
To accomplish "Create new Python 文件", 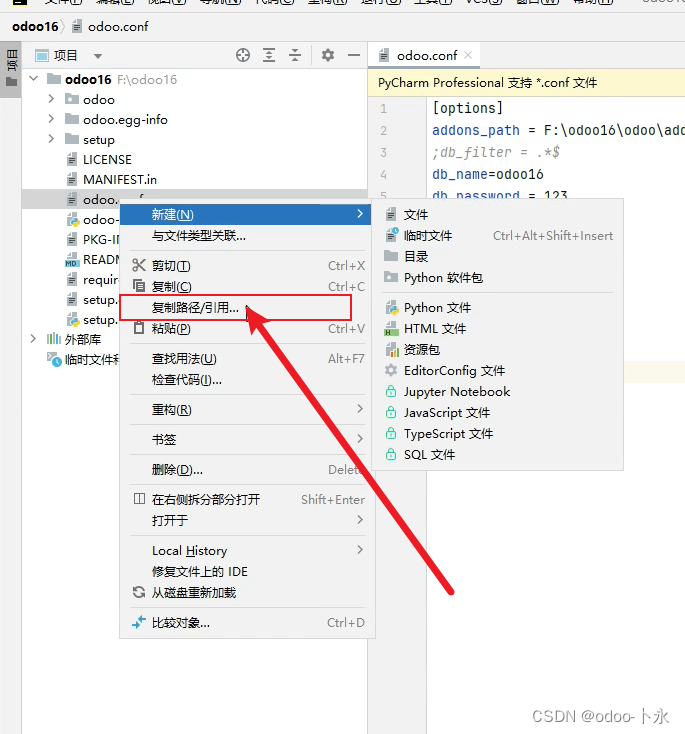I will (498, 308).
